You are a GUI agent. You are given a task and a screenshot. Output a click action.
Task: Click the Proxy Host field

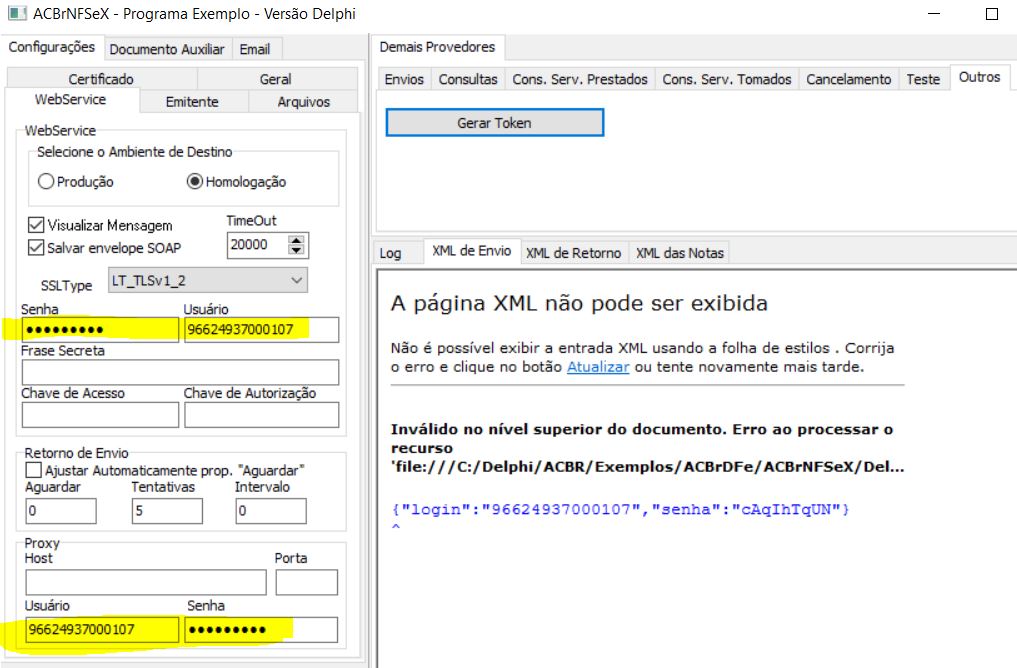[x=146, y=582]
